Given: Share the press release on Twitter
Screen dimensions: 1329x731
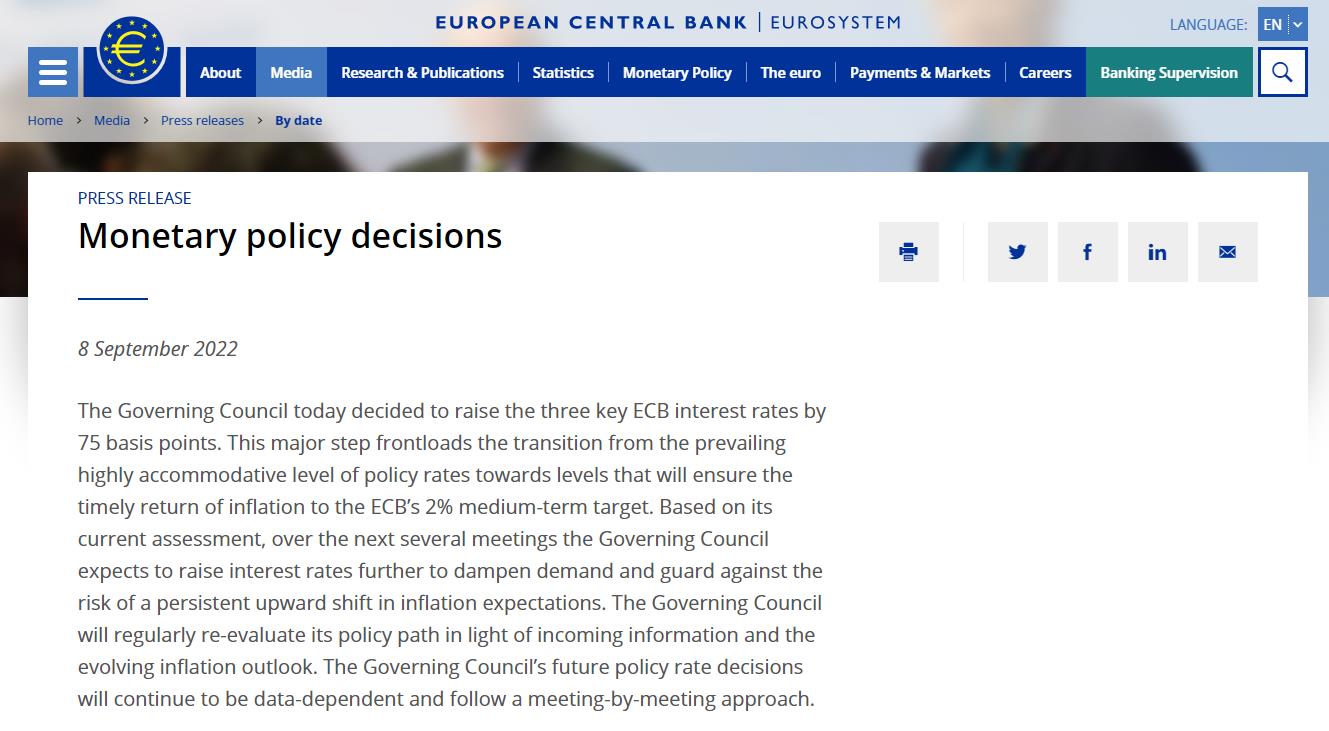Looking at the screenshot, I should [x=1017, y=252].
